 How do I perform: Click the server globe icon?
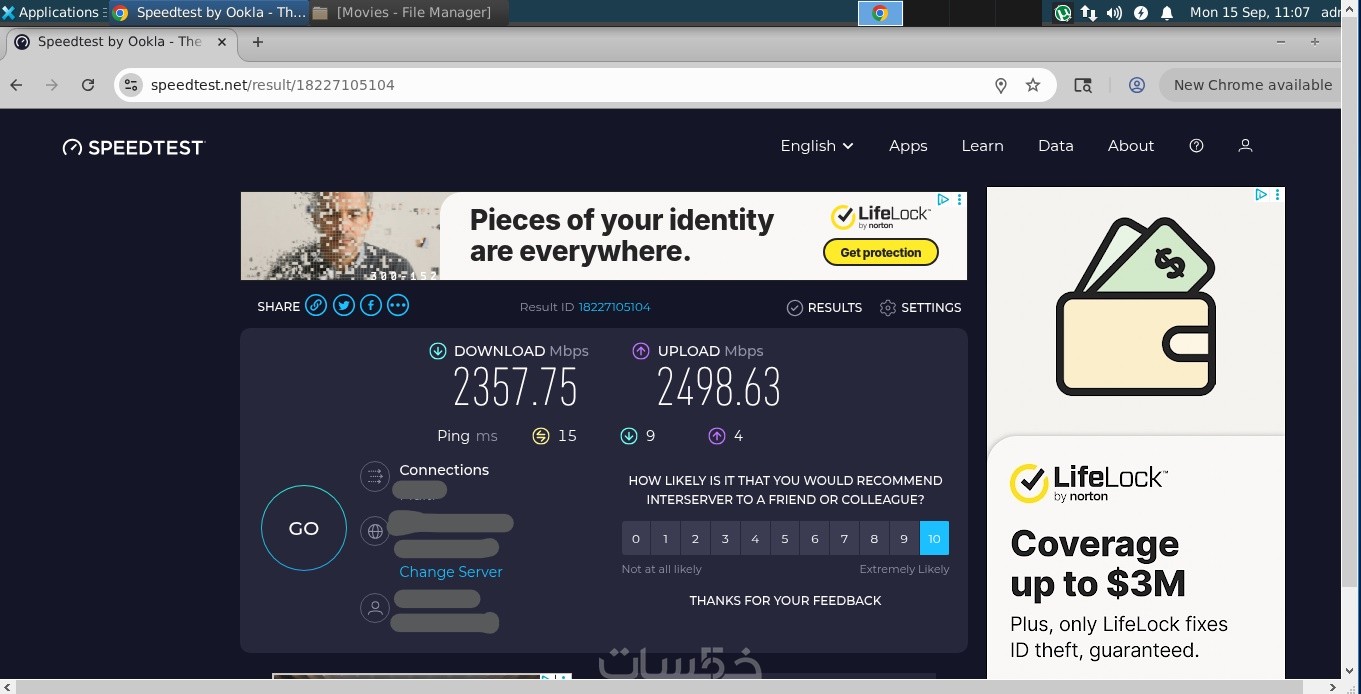tap(375, 532)
